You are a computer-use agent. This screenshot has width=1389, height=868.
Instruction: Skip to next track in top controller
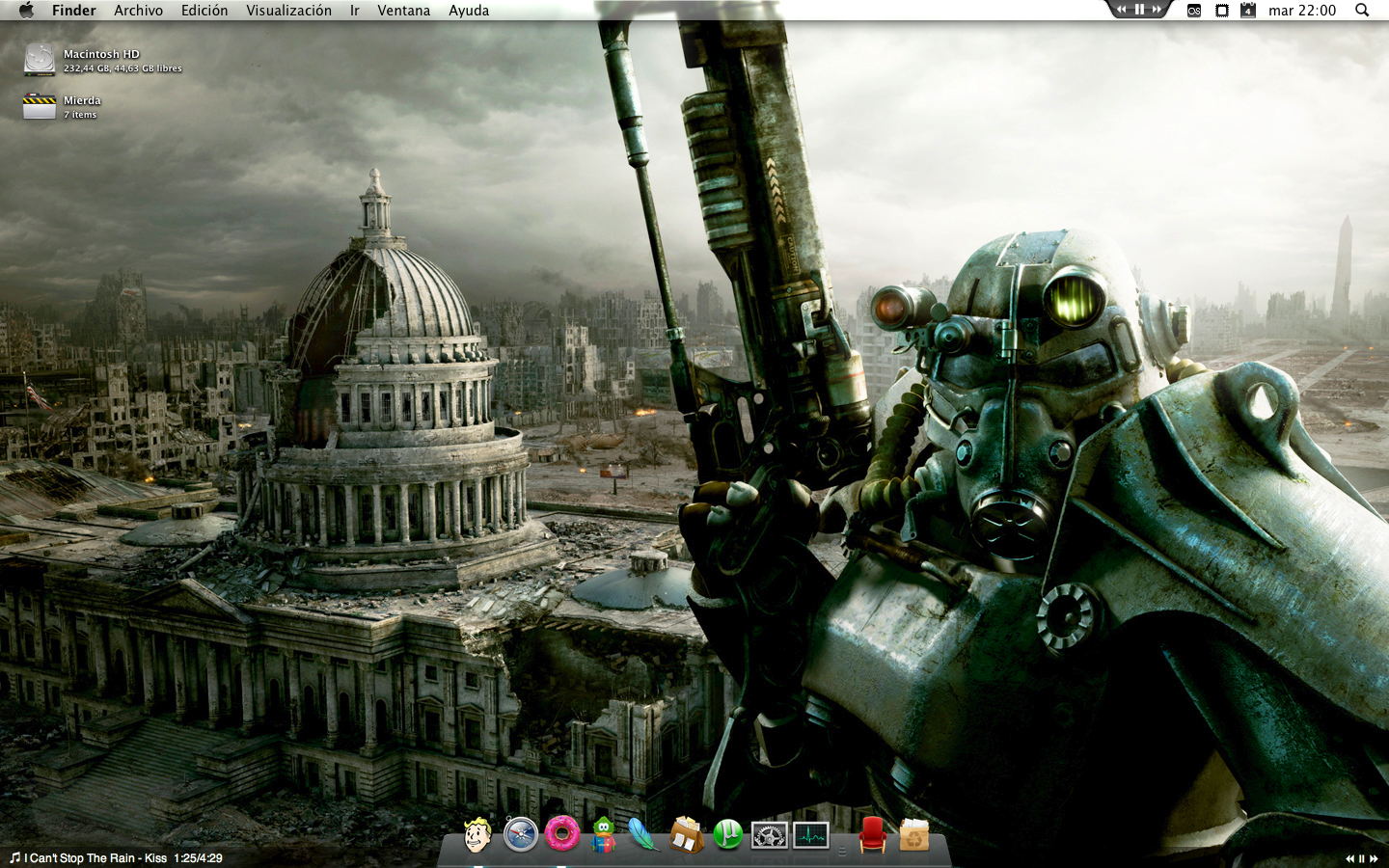(x=1157, y=10)
